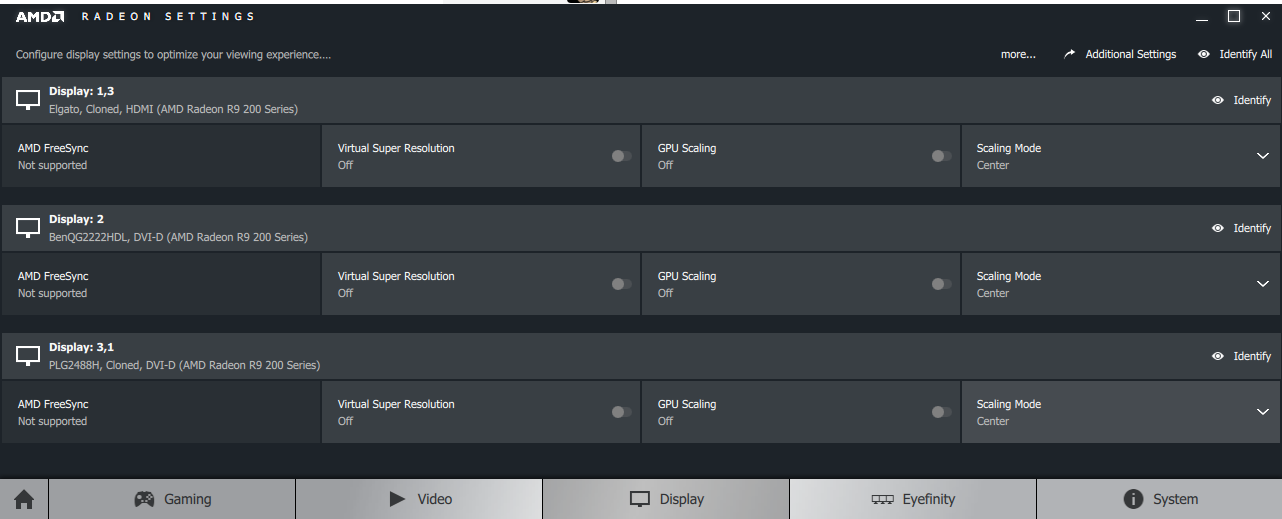1282x519 pixels.
Task: Identify the Elgato display 1,3
Action: coord(1241,100)
